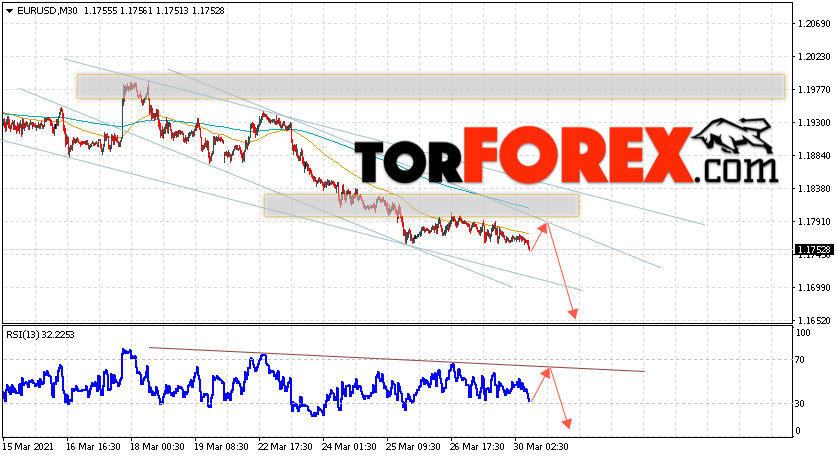This screenshot has height=458, width=838.
Task: Click the EURUSD,M30 dropdown triangle
Action: point(10,11)
